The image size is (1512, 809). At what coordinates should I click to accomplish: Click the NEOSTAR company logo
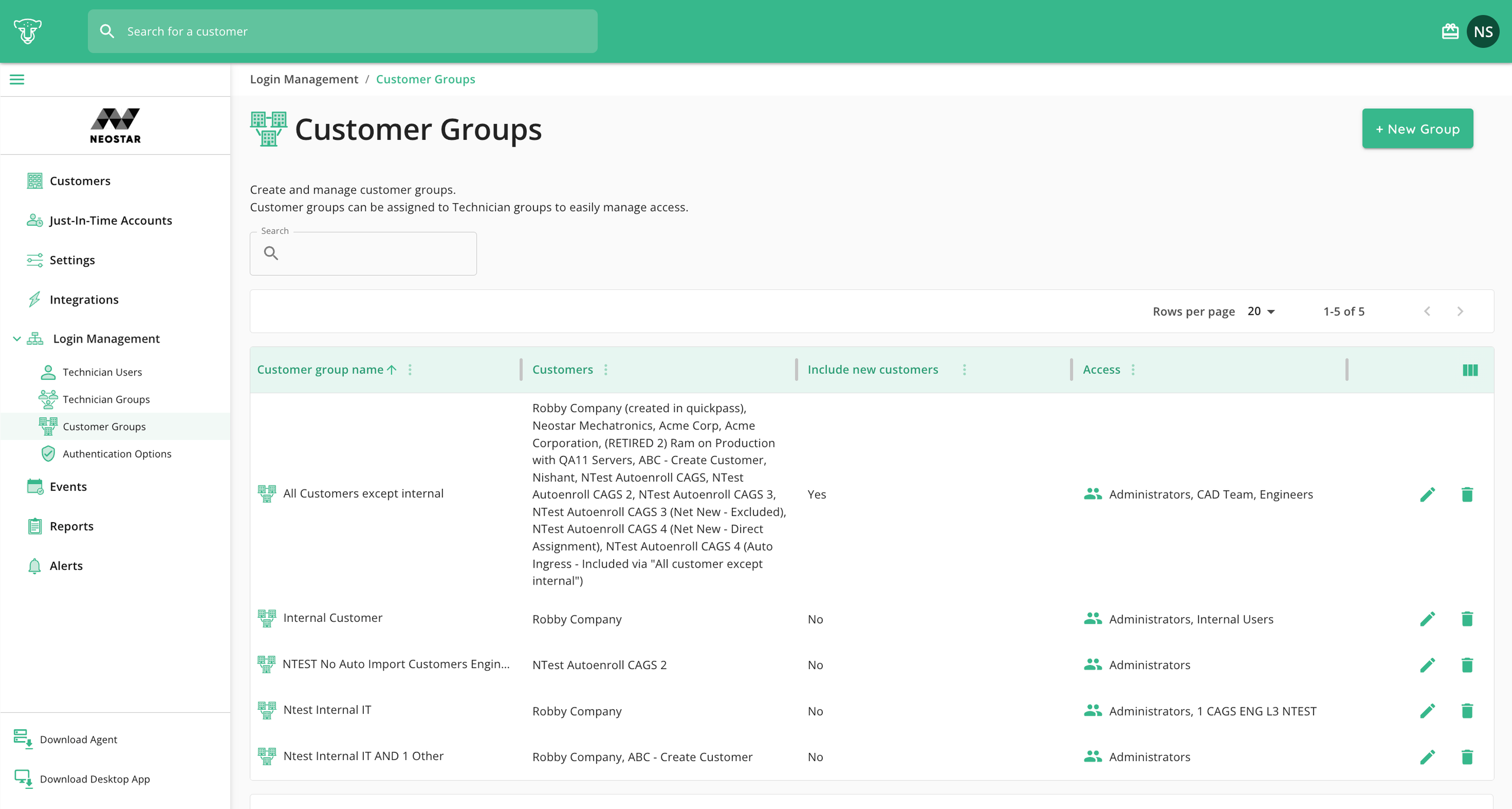coord(115,125)
